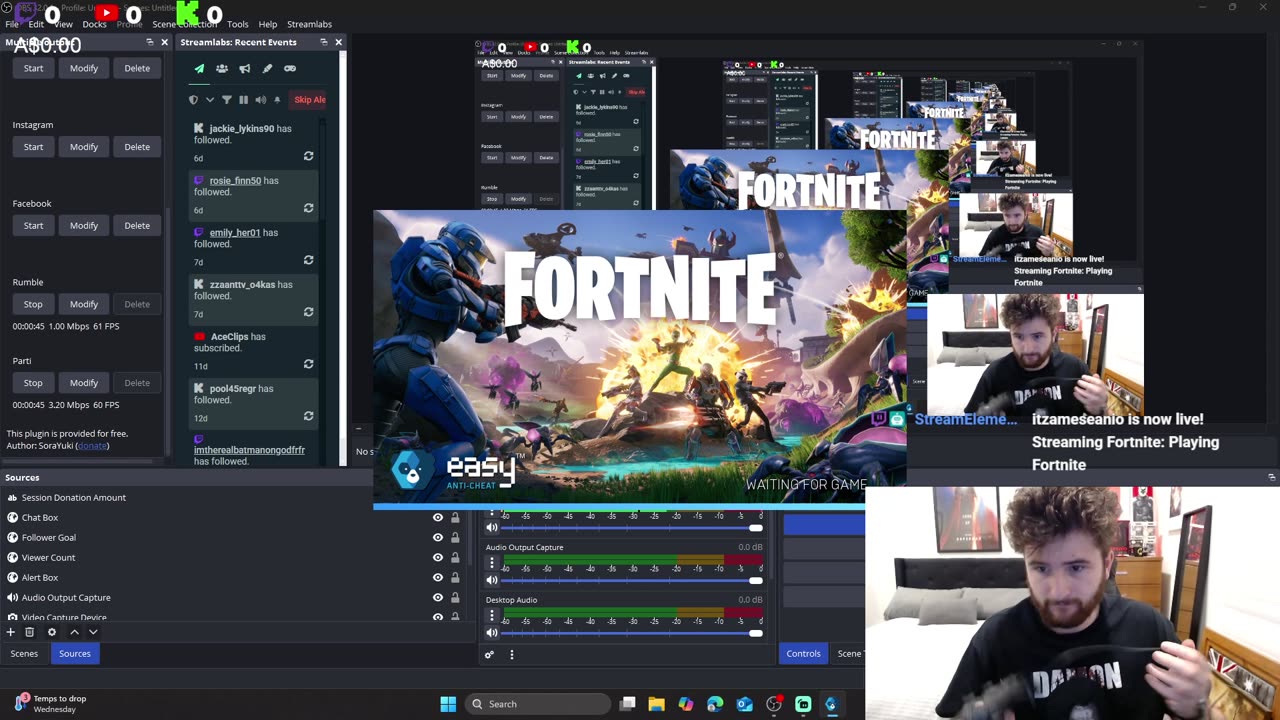Click the Skip Alert button
Viewport: 1280px width, 720px height.
[x=309, y=100]
